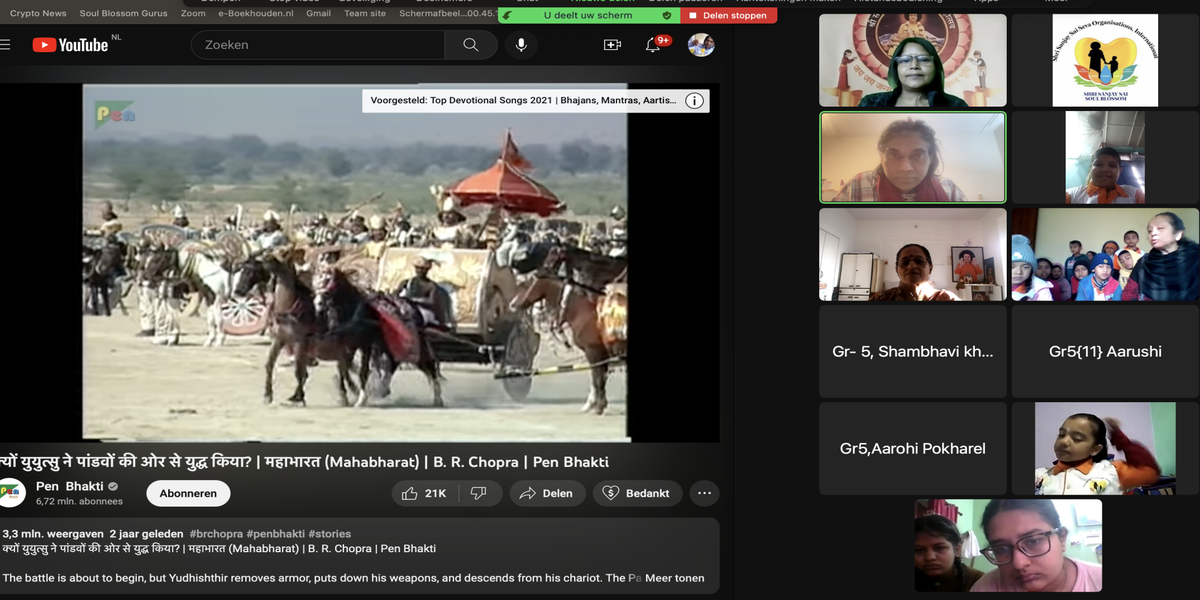Open the Crypto News bookmark

pos(38,13)
